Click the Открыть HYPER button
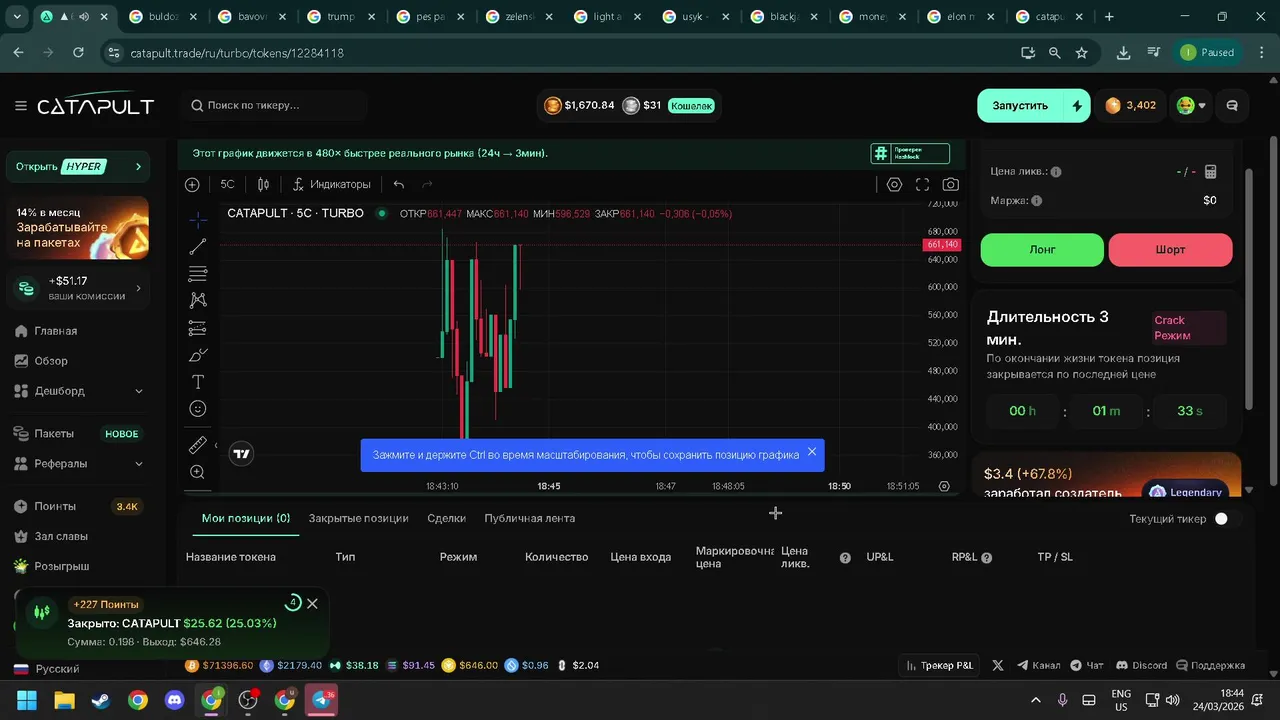 coord(78,167)
